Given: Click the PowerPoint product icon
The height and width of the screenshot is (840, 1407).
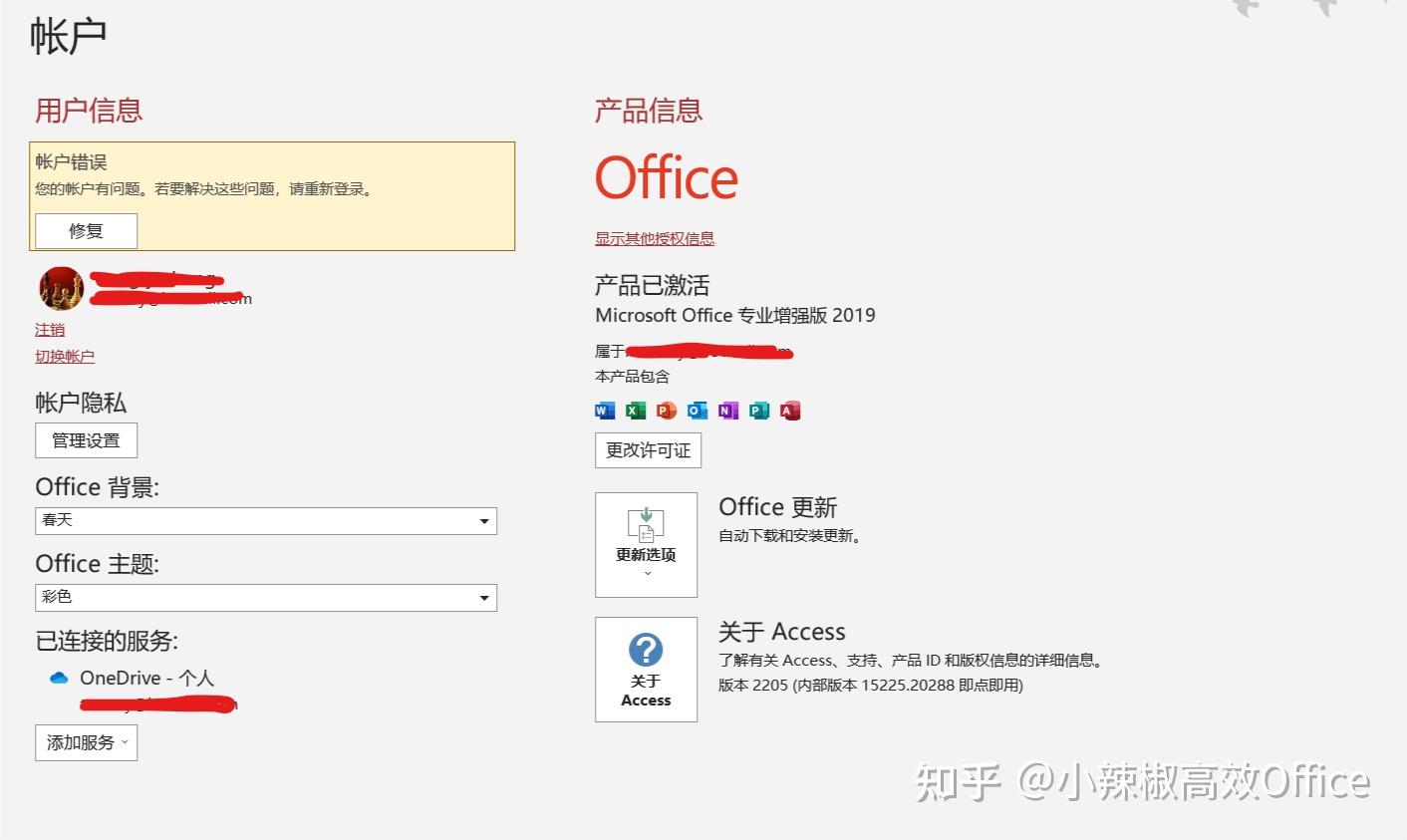Looking at the screenshot, I should 666,410.
